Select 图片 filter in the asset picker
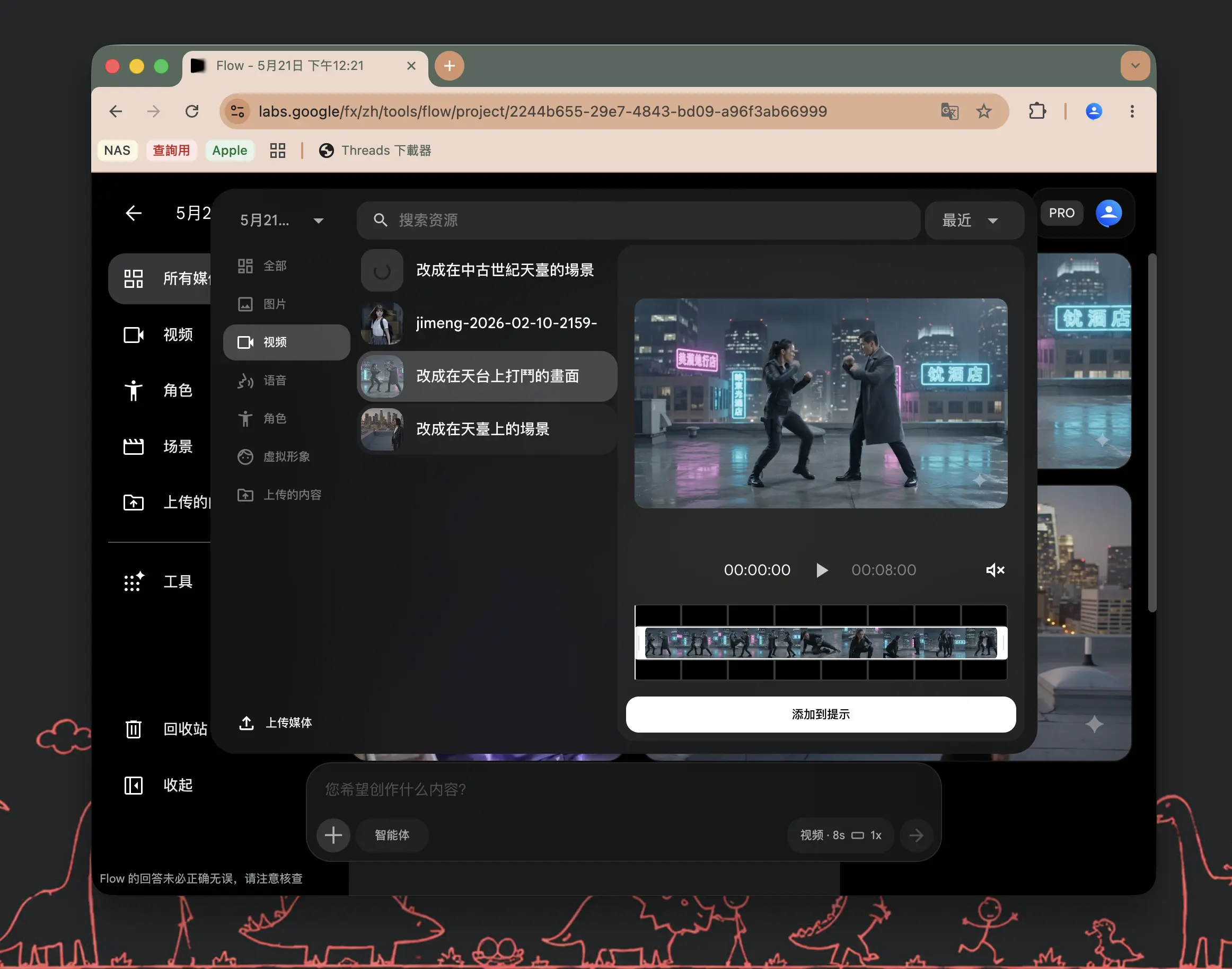The height and width of the screenshot is (969, 1232). (286, 304)
